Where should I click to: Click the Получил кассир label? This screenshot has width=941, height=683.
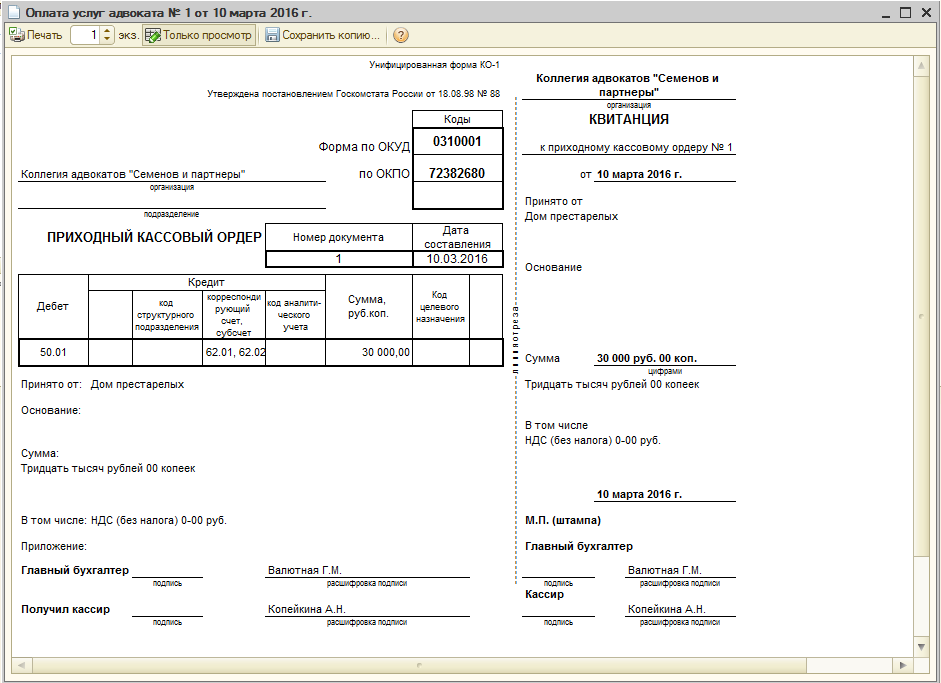tap(65, 609)
